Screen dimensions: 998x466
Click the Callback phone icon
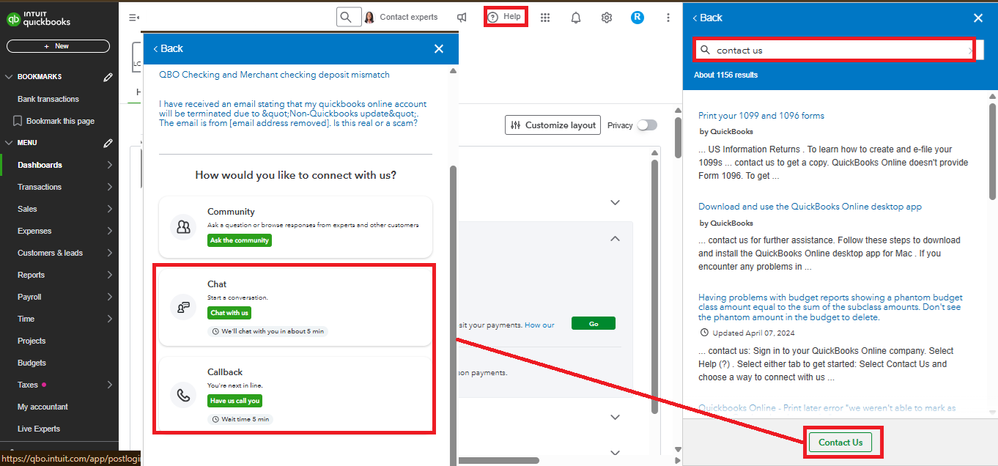tap(183, 395)
